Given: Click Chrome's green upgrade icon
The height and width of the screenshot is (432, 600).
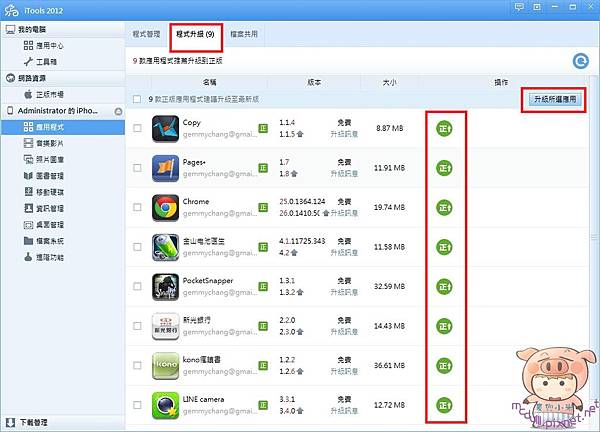Looking at the screenshot, I should pos(444,207).
